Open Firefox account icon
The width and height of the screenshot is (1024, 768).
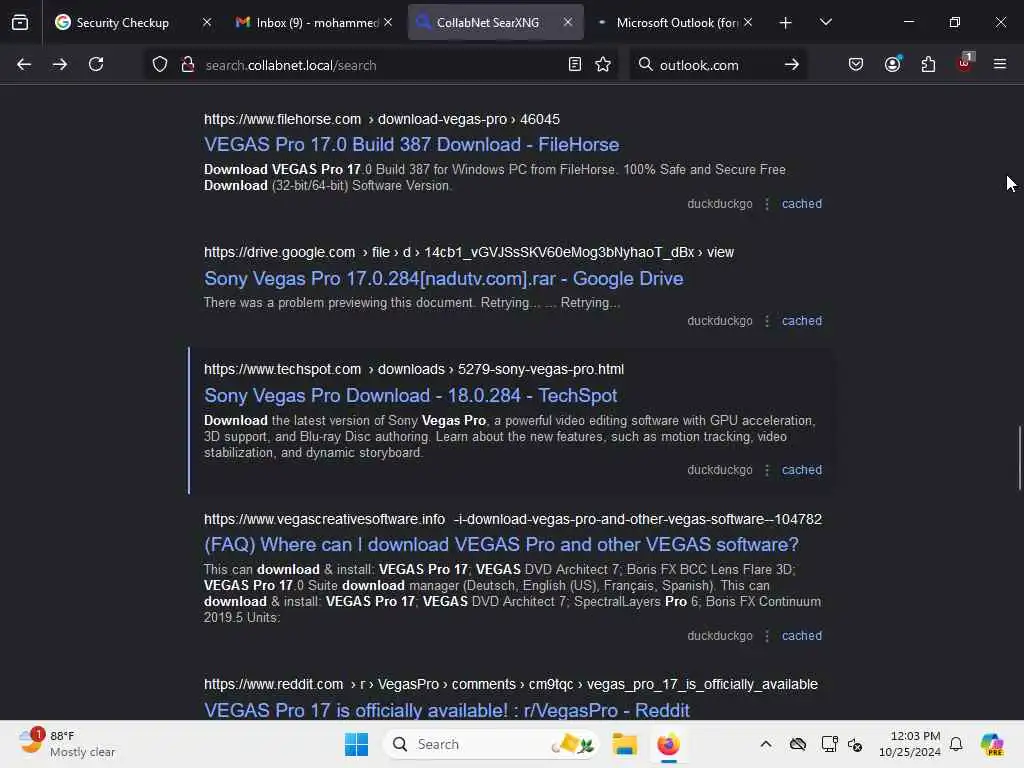coord(892,64)
